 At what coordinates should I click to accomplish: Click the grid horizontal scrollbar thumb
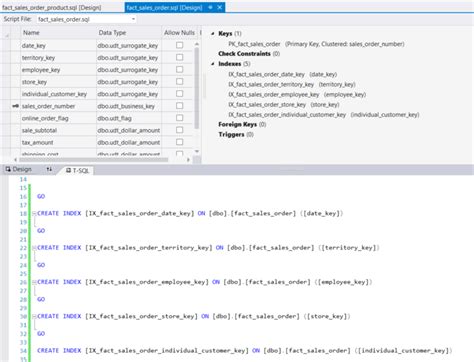tap(94, 160)
